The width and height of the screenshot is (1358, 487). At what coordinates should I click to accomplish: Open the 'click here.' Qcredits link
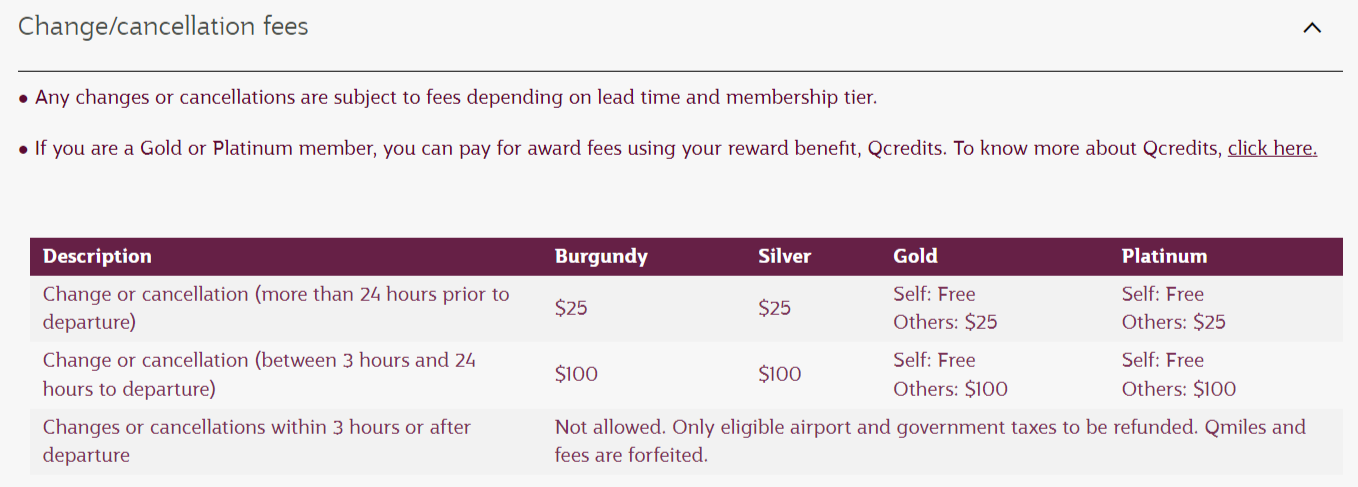1272,149
